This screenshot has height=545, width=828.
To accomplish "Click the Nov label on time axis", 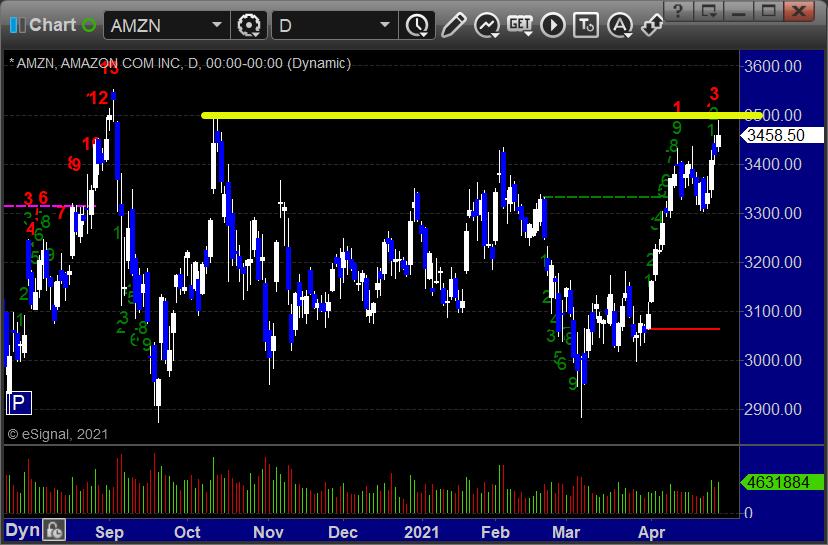I will [268, 532].
